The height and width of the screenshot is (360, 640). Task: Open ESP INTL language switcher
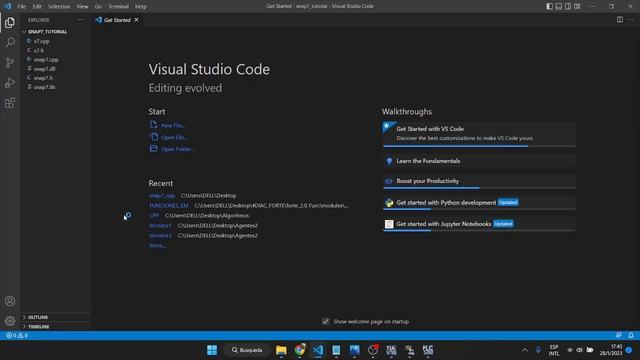coord(554,350)
